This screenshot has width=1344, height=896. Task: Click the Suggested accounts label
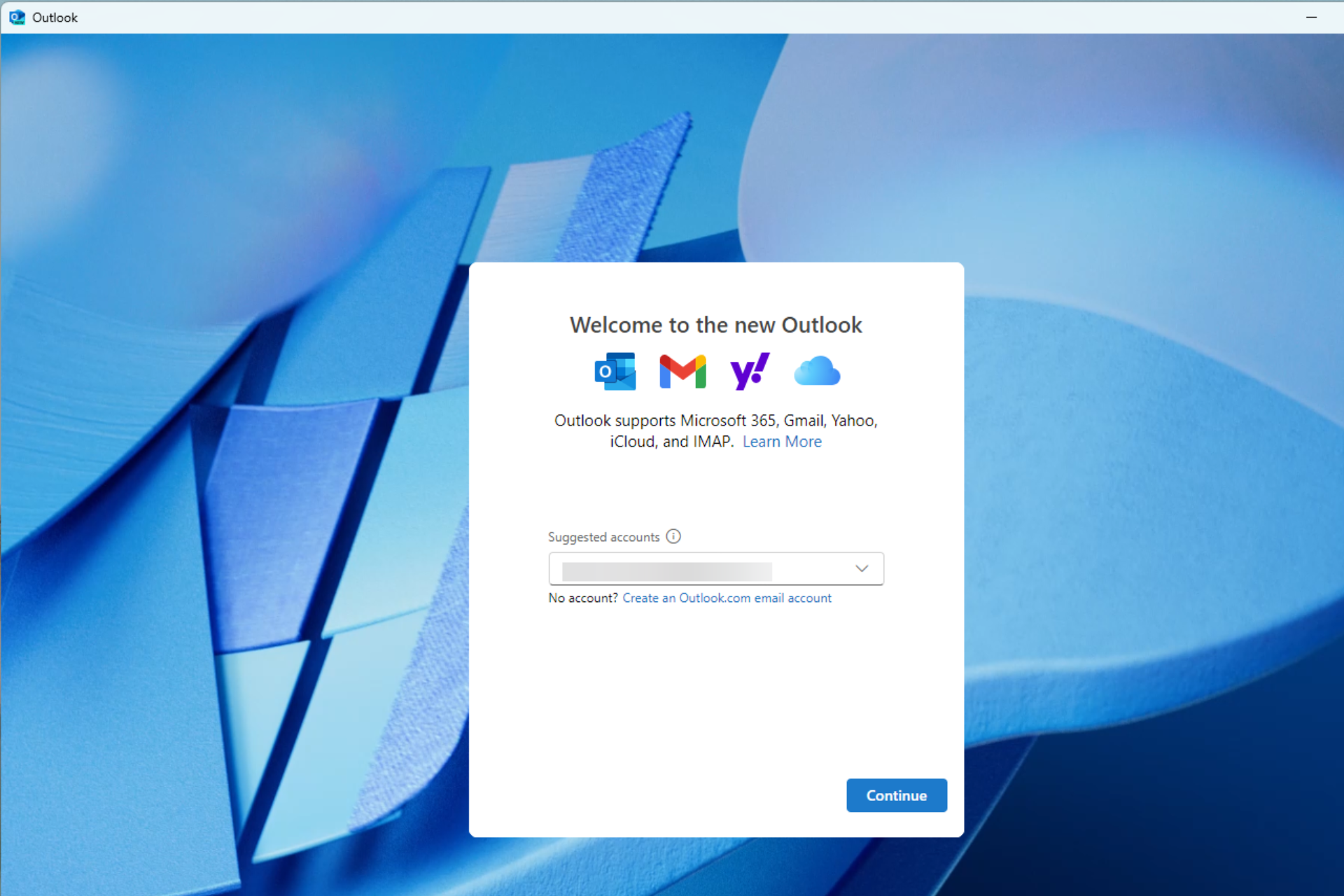pos(603,537)
